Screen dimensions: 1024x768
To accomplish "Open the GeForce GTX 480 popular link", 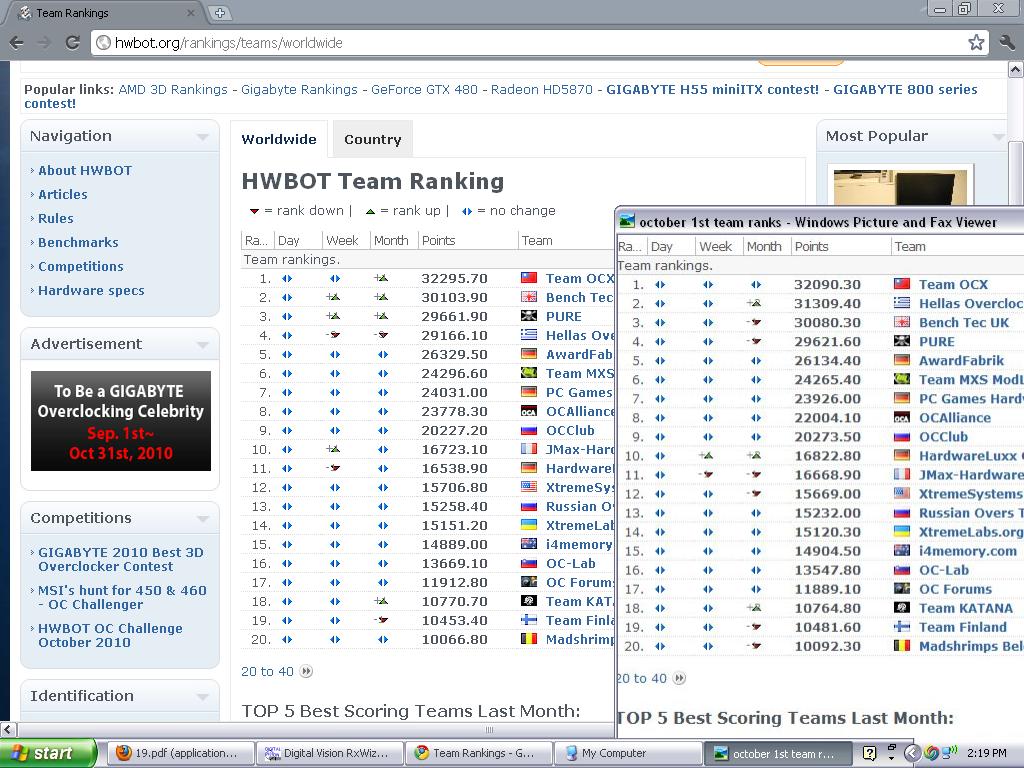I will pos(424,89).
